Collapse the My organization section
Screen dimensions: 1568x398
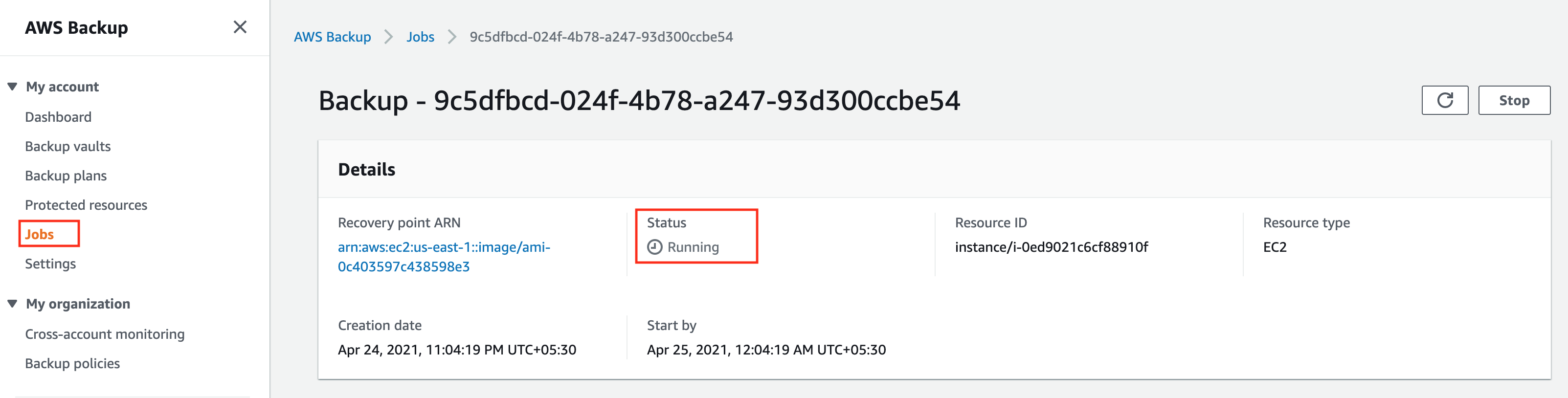pos(12,304)
